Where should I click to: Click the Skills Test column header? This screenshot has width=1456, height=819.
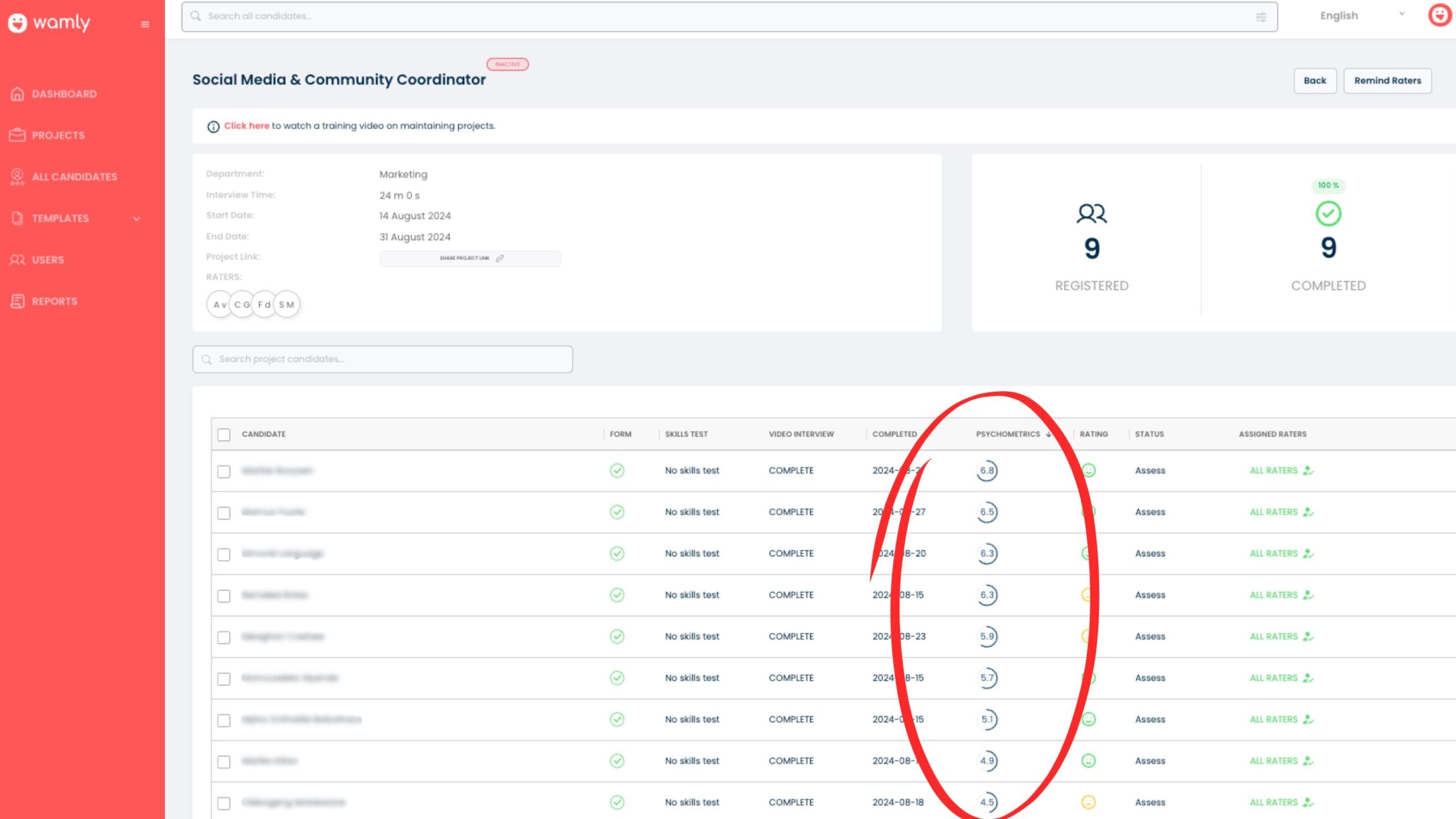(686, 434)
